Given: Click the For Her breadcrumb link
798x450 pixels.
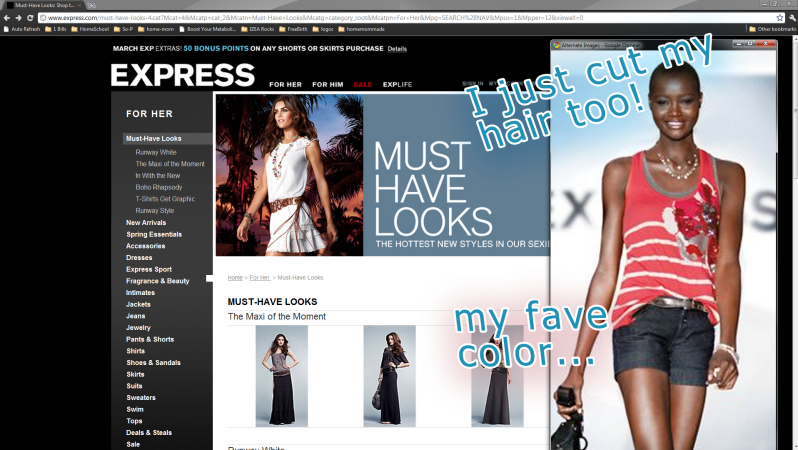Looking at the screenshot, I should [260, 278].
